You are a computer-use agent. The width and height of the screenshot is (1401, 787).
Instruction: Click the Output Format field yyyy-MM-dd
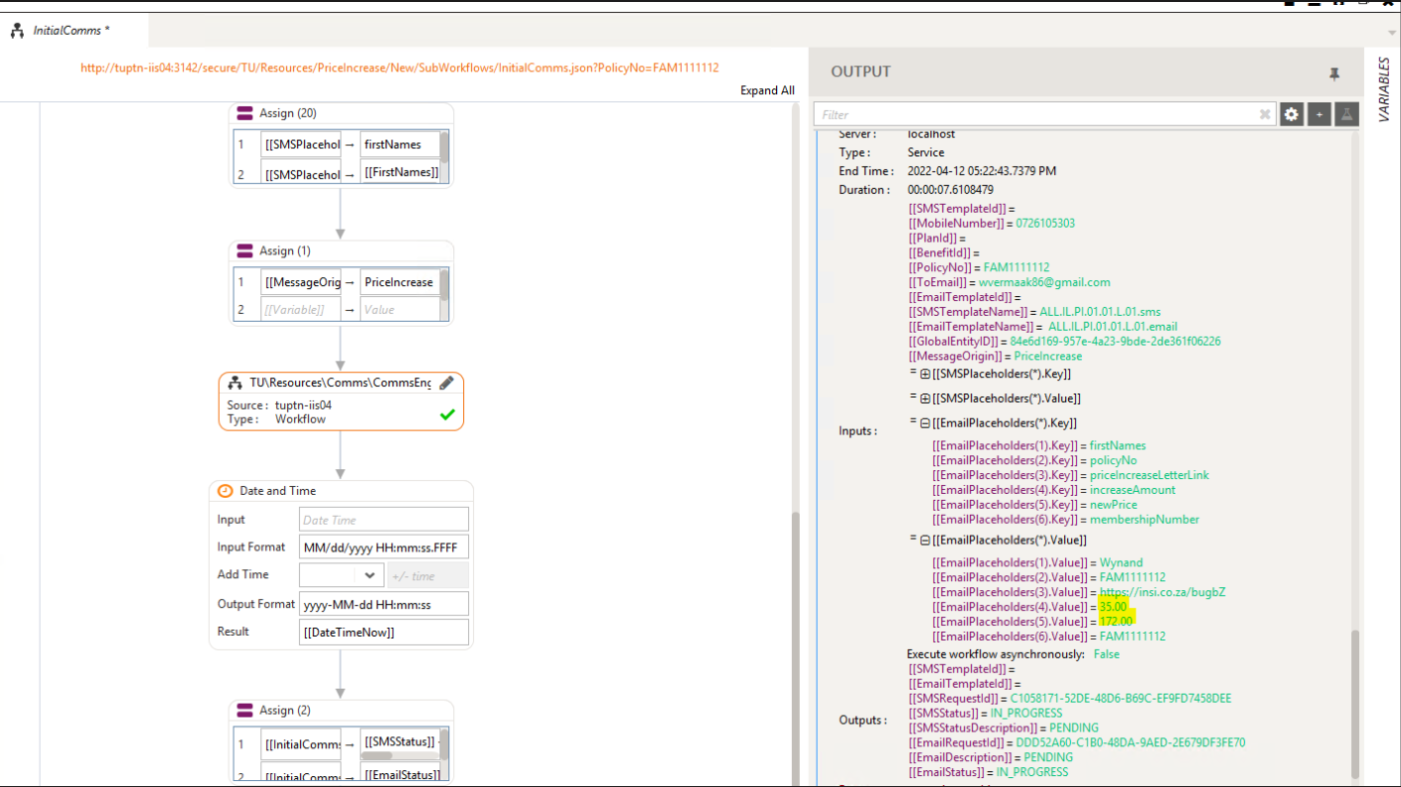384,604
